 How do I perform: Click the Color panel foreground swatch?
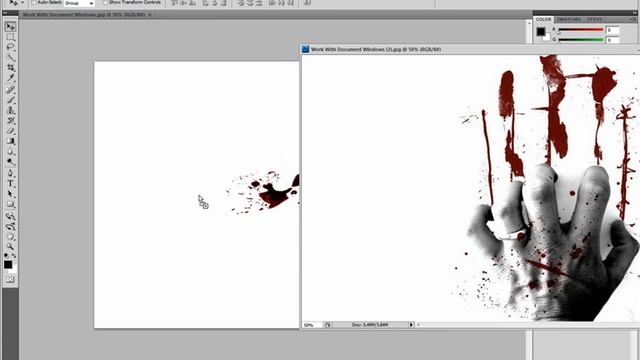pos(541,31)
